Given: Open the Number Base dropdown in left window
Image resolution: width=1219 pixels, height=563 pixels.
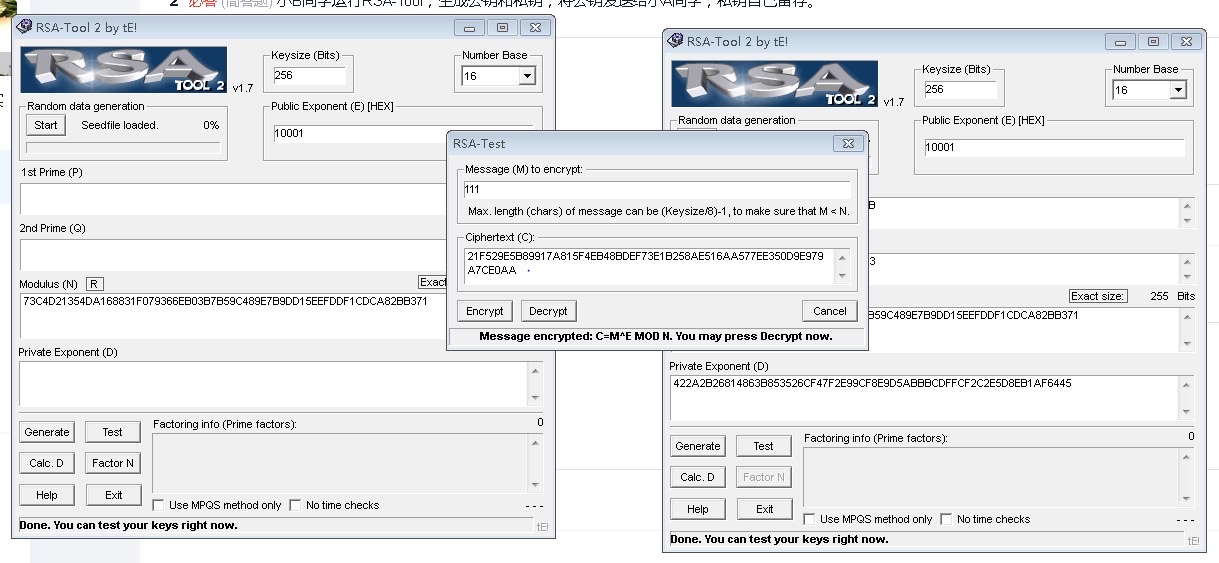Looking at the screenshot, I should tap(527, 76).
